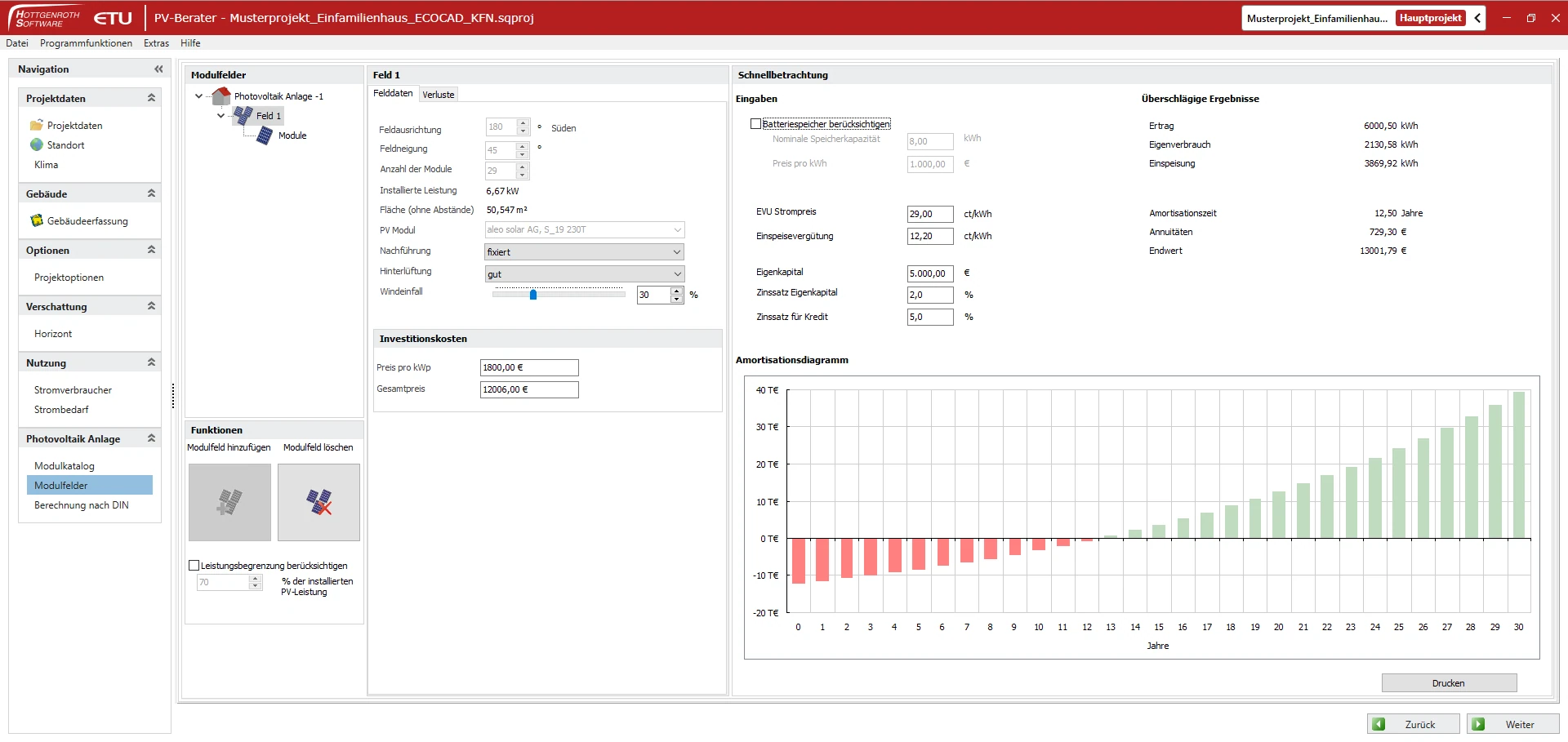The image size is (1568, 742).
Task: Click the ETU logo in title bar
Action: 113,18
